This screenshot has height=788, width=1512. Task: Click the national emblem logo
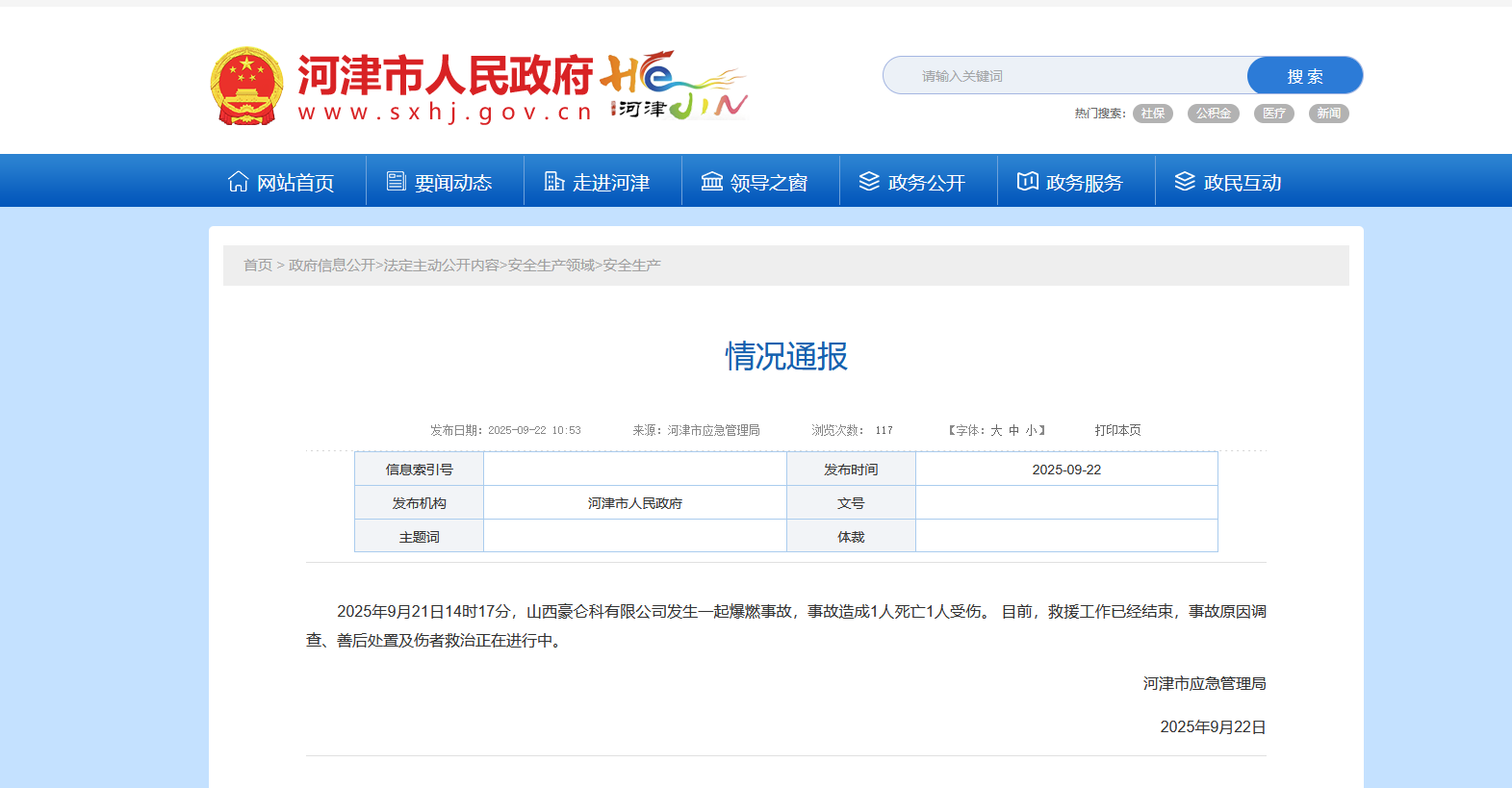[x=246, y=87]
